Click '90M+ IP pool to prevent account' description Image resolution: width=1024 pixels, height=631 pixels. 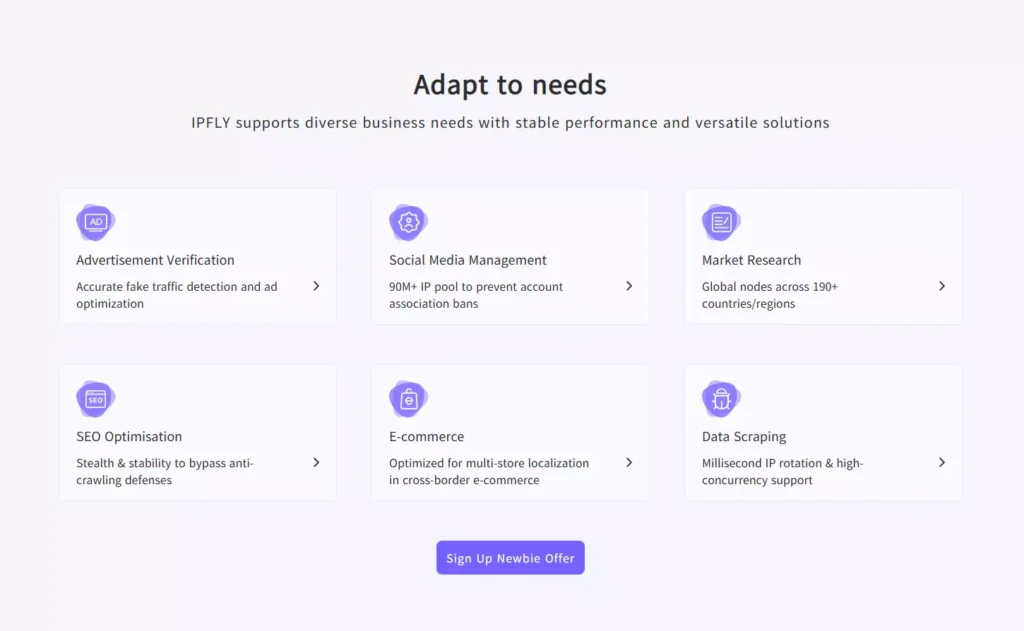click(x=475, y=287)
